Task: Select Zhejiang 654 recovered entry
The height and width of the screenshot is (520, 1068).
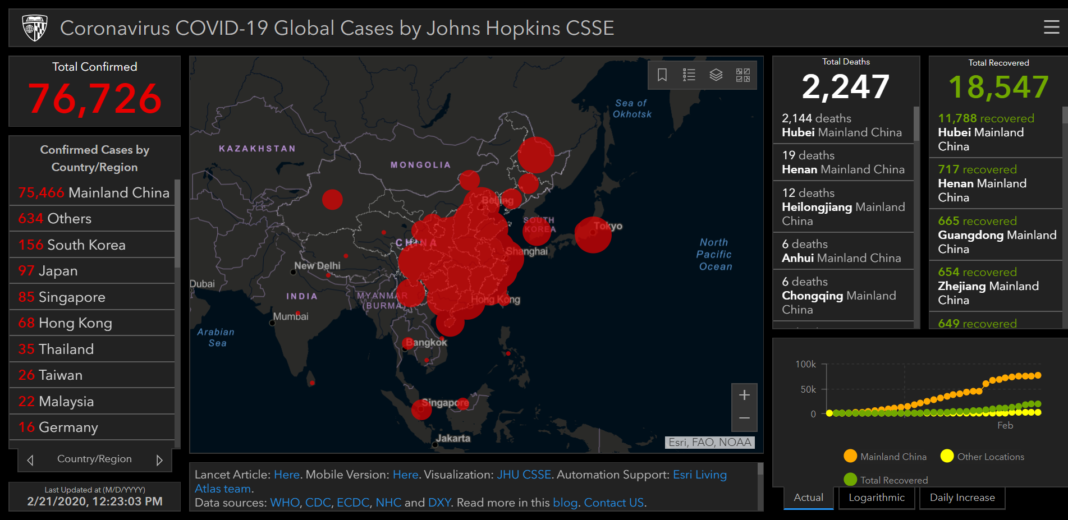Action: tap(996, 286)
